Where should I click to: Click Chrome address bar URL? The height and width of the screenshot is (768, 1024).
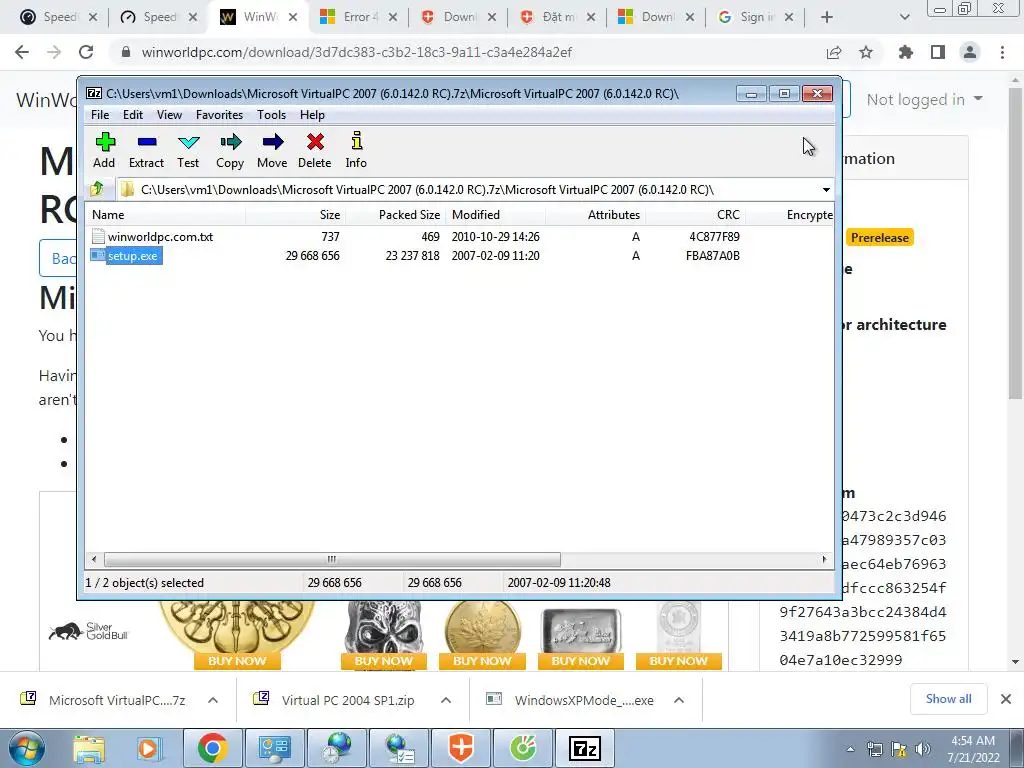pos(357,52)
